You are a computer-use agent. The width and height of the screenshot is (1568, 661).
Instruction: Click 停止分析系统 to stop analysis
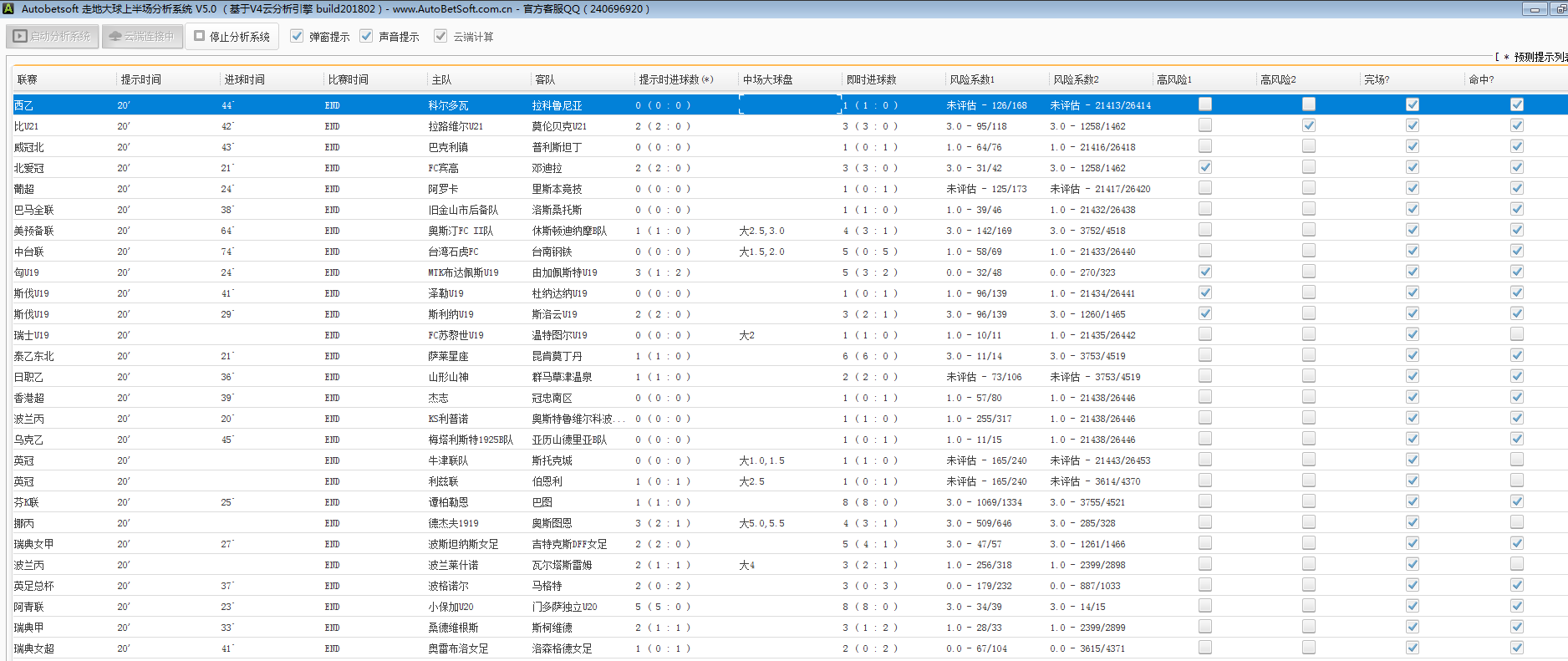pos(232,37)
